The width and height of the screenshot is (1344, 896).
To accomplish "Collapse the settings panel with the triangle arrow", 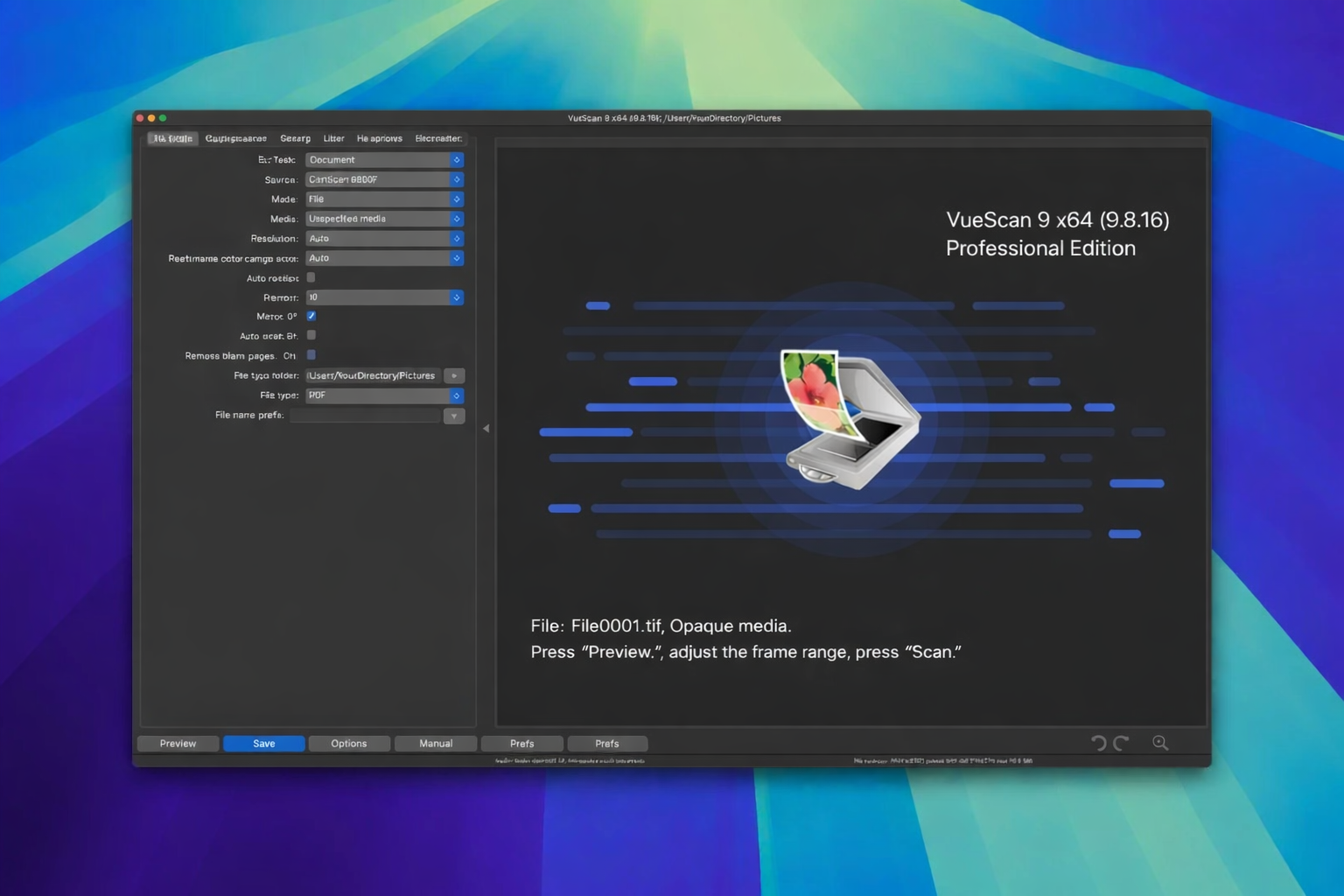I will pos(486,429).
